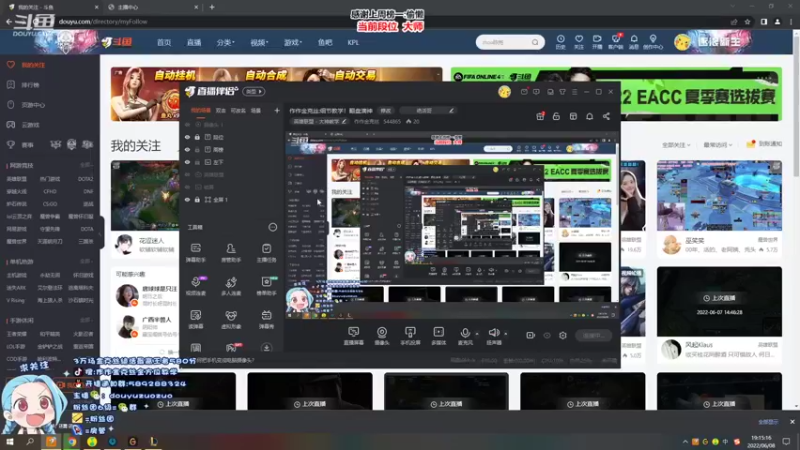
Task: Toggle the lock on the 全屏 1 source
Action: 197,199
